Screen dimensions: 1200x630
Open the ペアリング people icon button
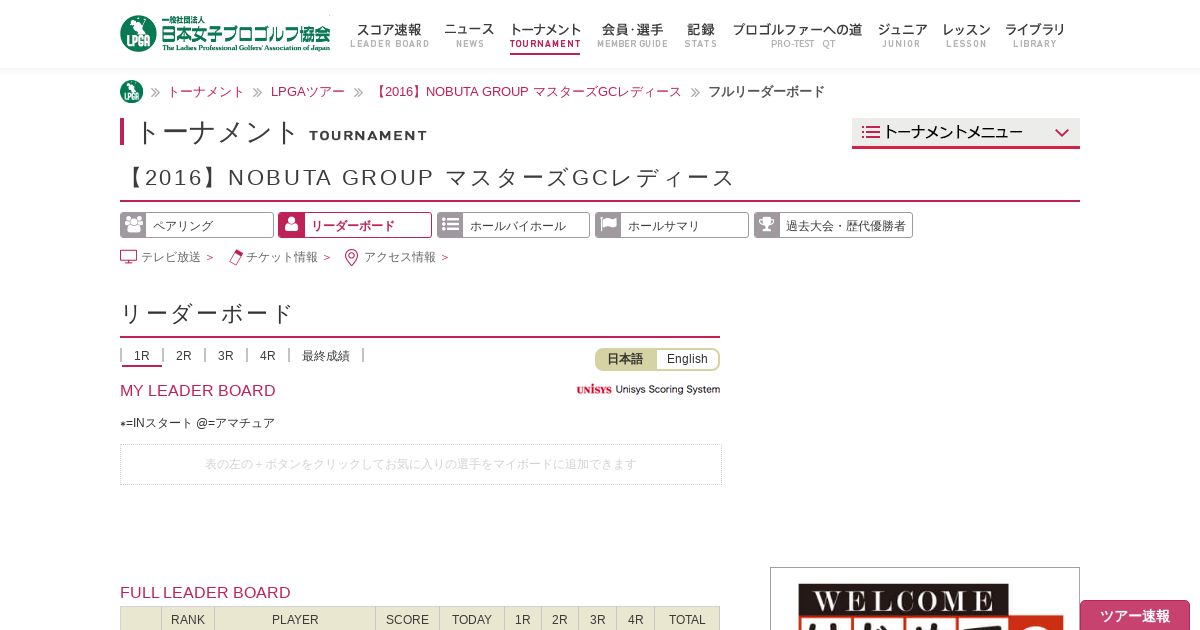point(133,225)
